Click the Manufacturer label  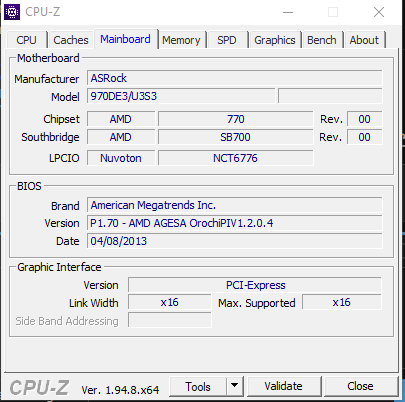47,79
